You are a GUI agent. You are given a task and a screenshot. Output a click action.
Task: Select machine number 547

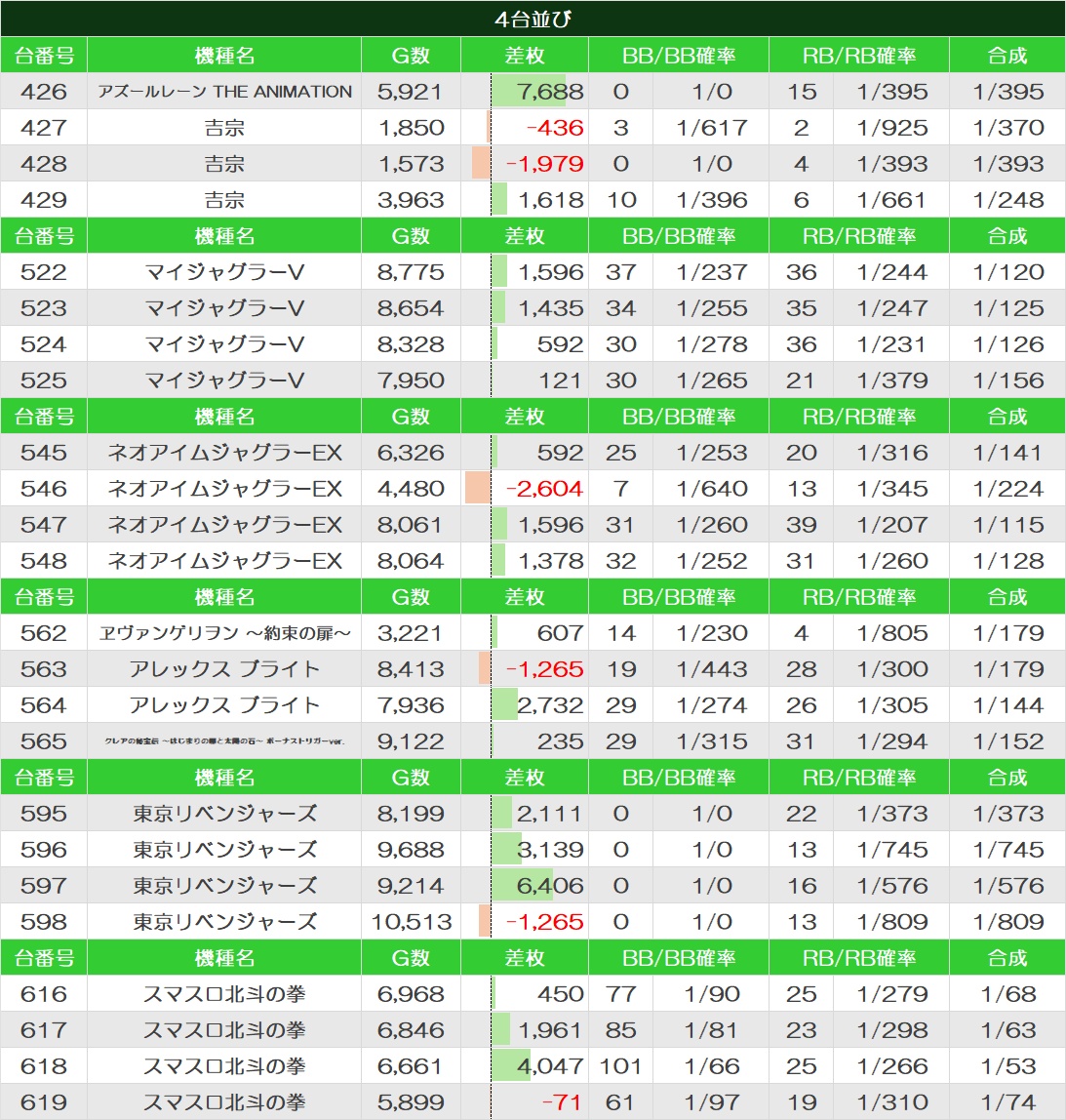pyautogui.click(x=44, y=524)
